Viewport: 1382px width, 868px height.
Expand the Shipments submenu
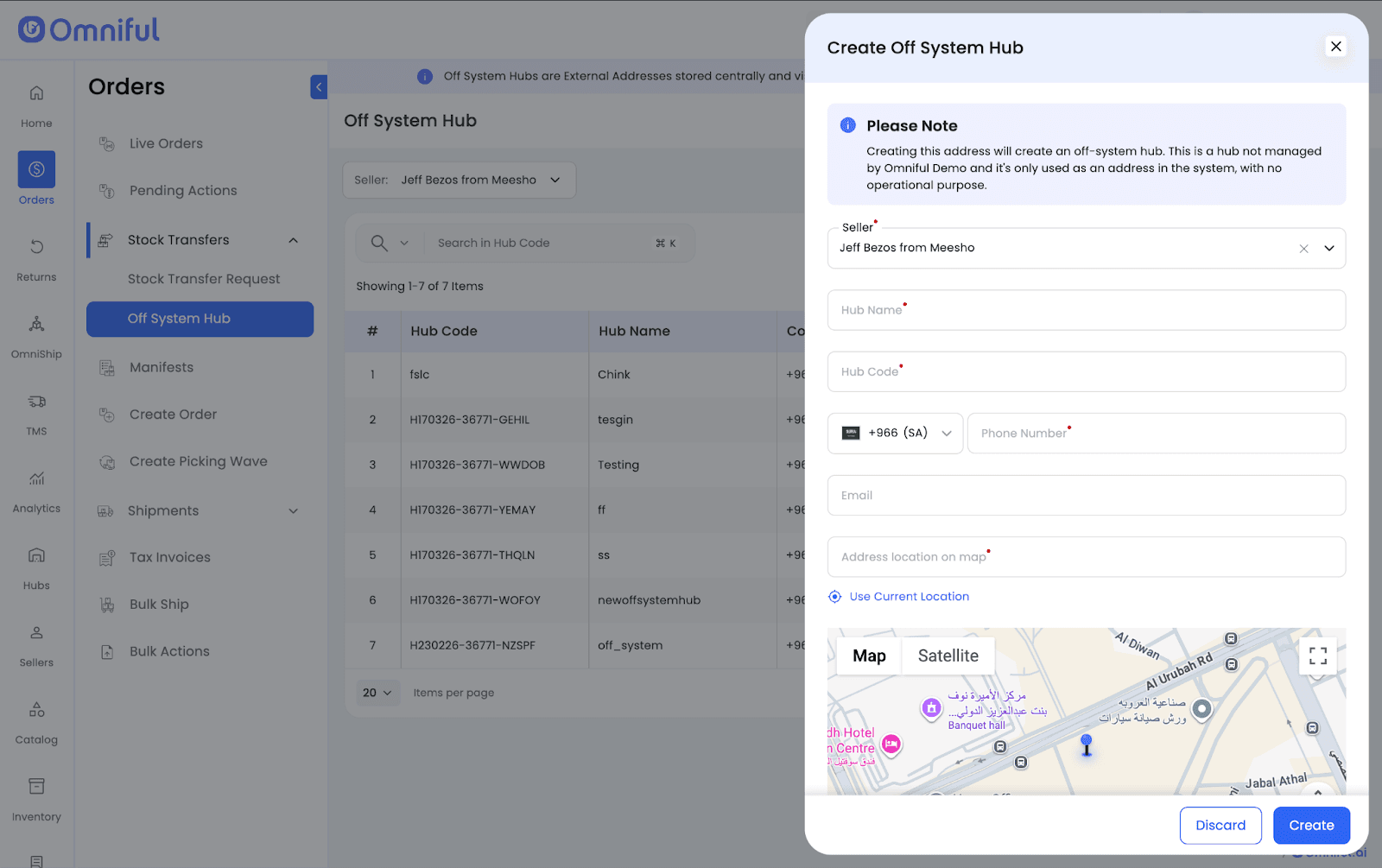click(293, 511)
